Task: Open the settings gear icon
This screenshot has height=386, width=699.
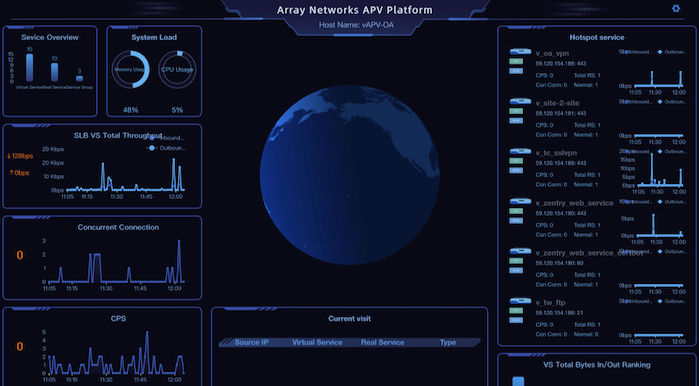Action: point(676,8)
